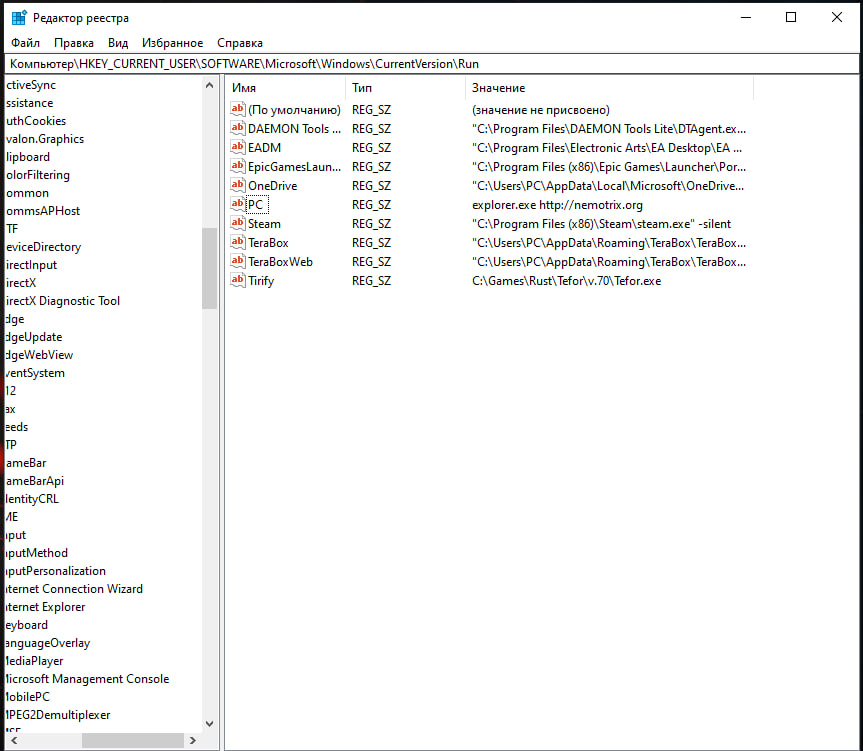Select the Keyboard key in tree
Viewport: 863px width, 751px height.
coord(27,625)
